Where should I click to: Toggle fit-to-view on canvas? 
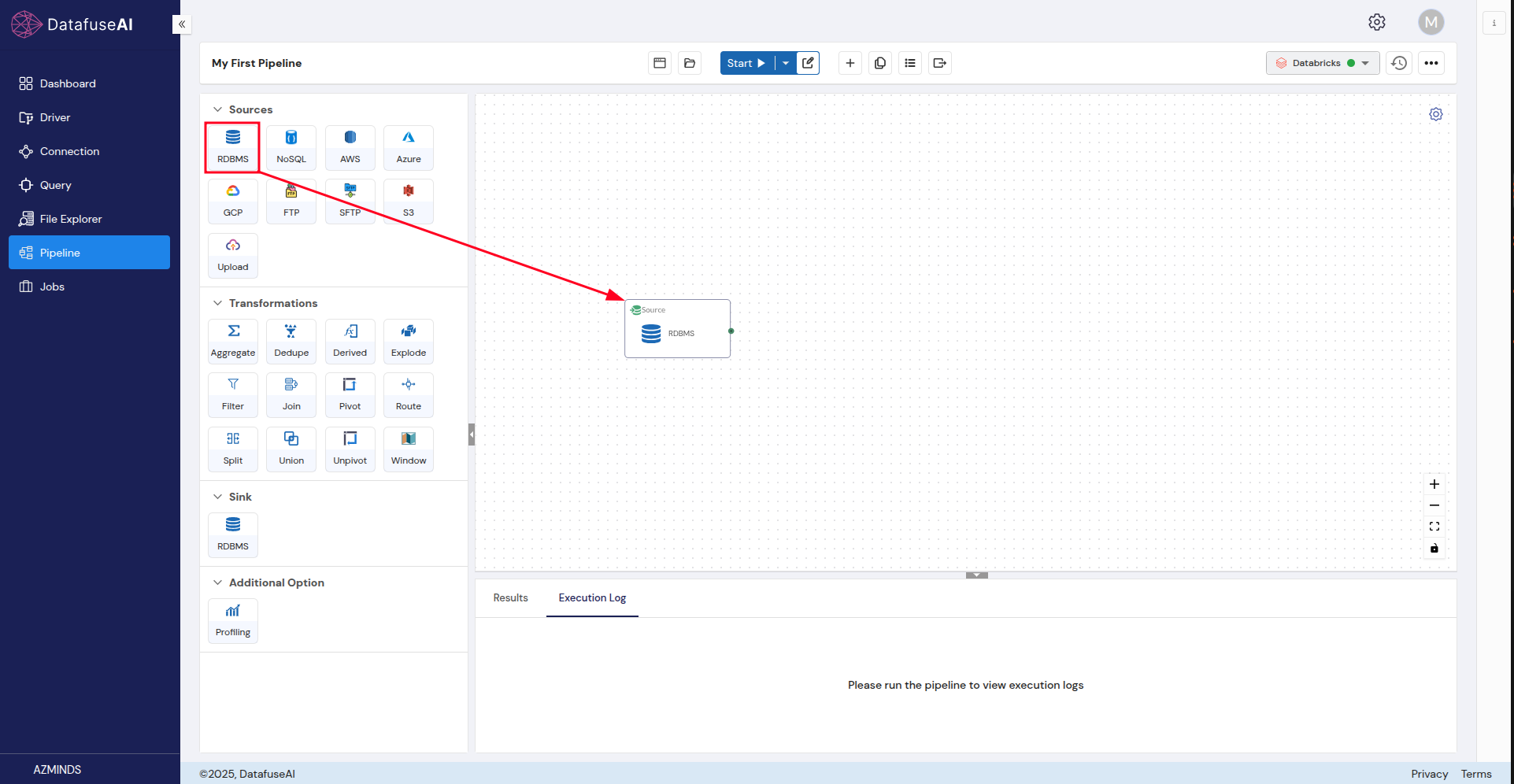pyautogui.click(x=1434, y=527)
